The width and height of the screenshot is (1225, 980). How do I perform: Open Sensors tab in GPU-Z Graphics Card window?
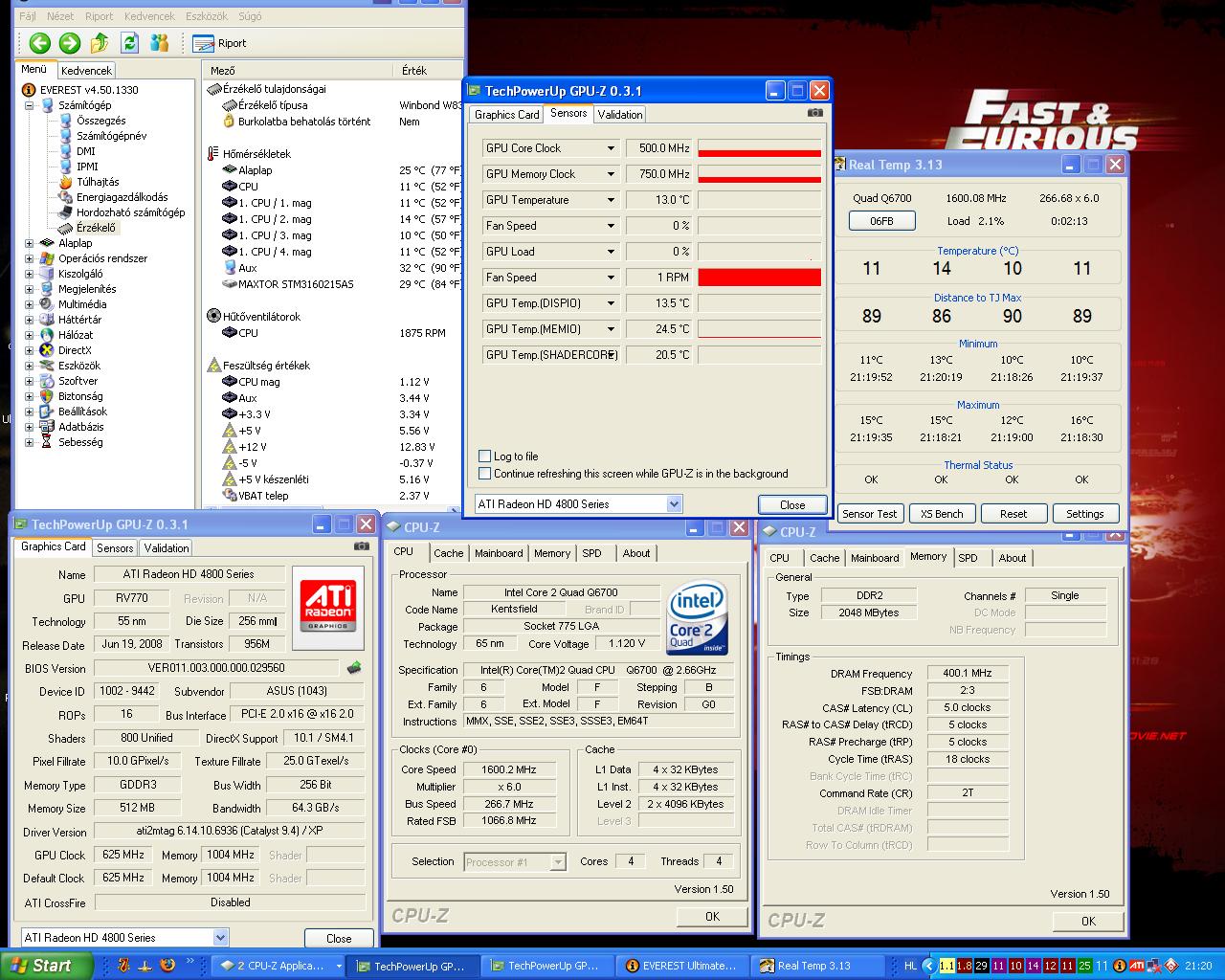pyautogui.click(x=115, y=548)
